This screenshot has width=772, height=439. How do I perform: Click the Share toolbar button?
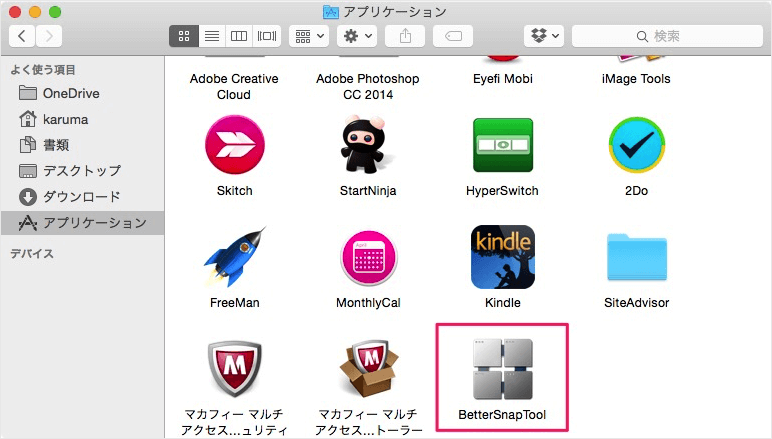405,36
